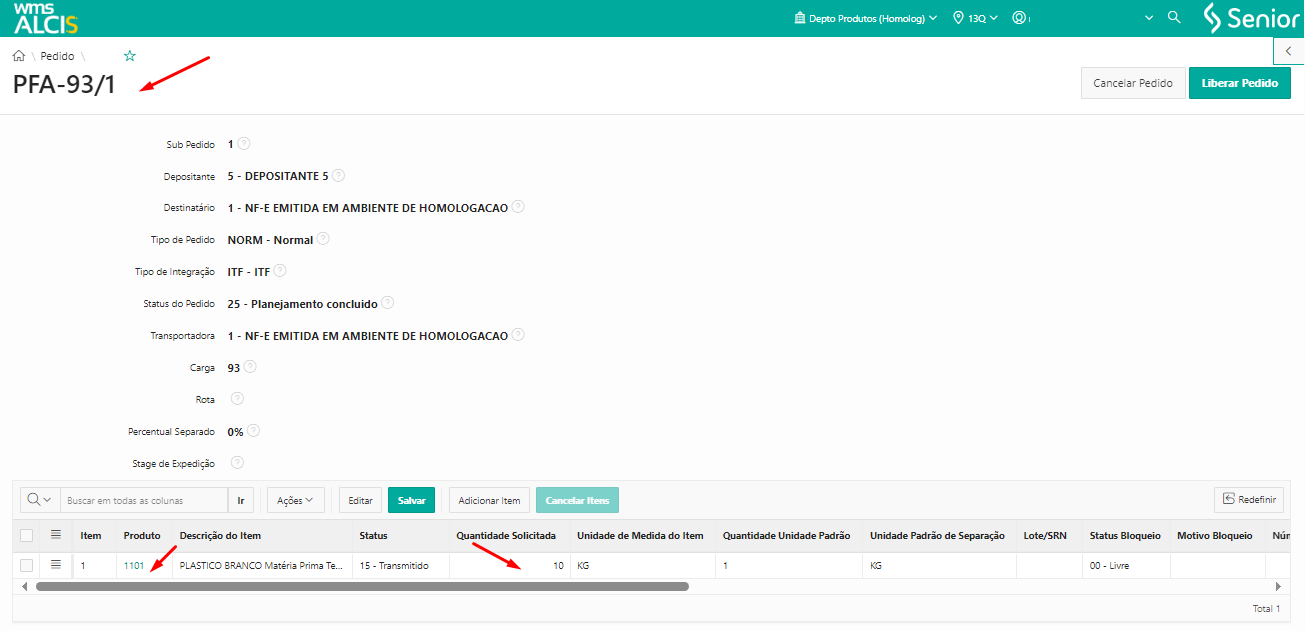Show help for Tipo de Pedido field

[322, 239]
